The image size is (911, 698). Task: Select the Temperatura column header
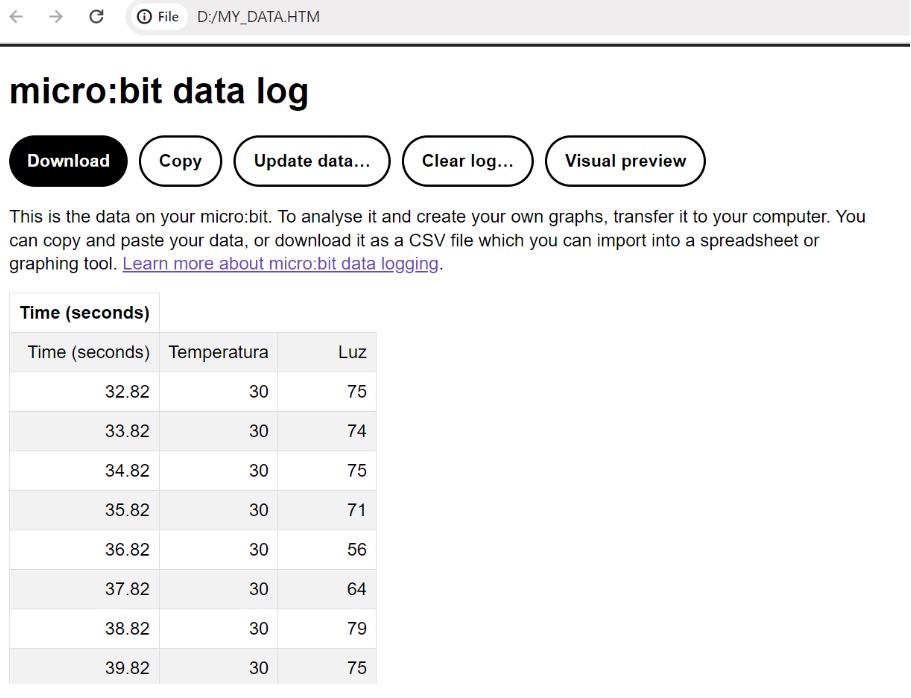pos(218,352)
